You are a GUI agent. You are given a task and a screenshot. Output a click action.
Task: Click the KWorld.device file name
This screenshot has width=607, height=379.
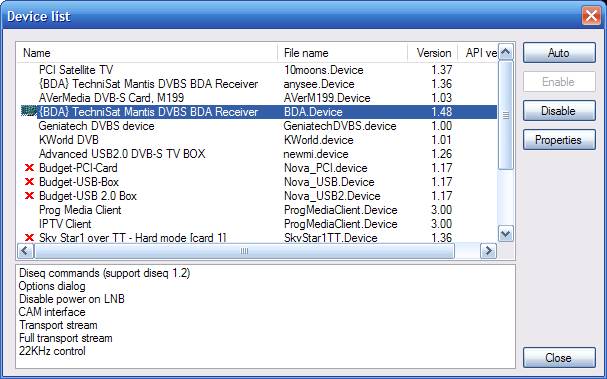[319, 140]
